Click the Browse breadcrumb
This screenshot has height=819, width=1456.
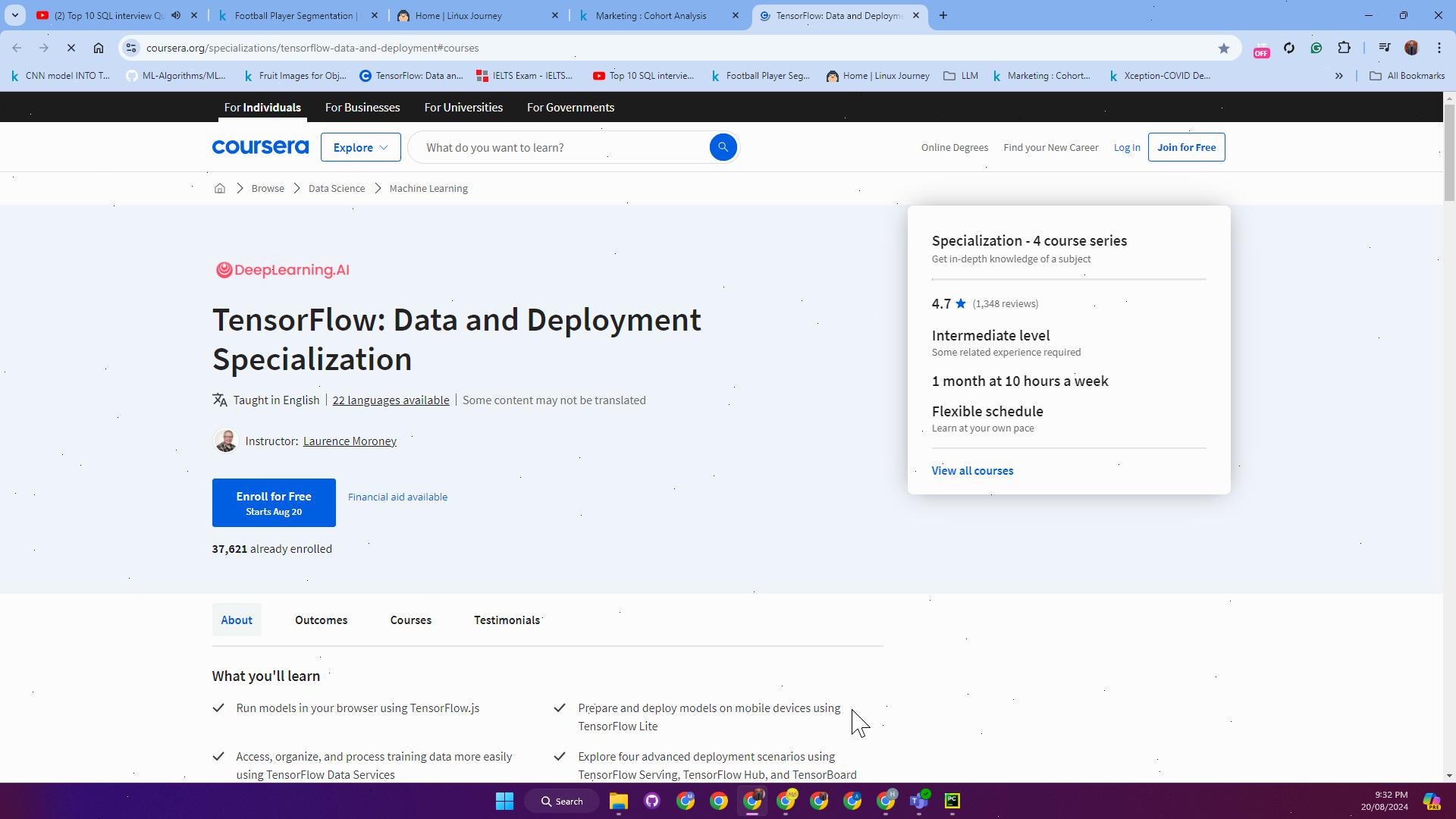pyautogui.click(x=268, y=188)
